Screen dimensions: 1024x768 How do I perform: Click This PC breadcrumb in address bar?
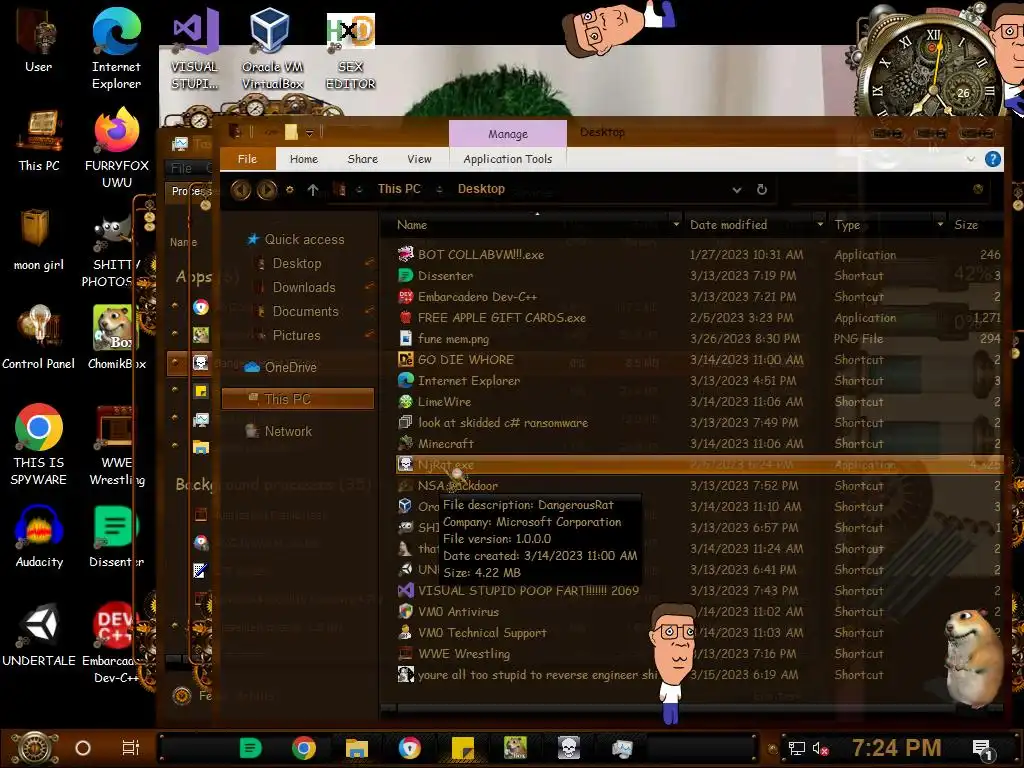[399, 189]
